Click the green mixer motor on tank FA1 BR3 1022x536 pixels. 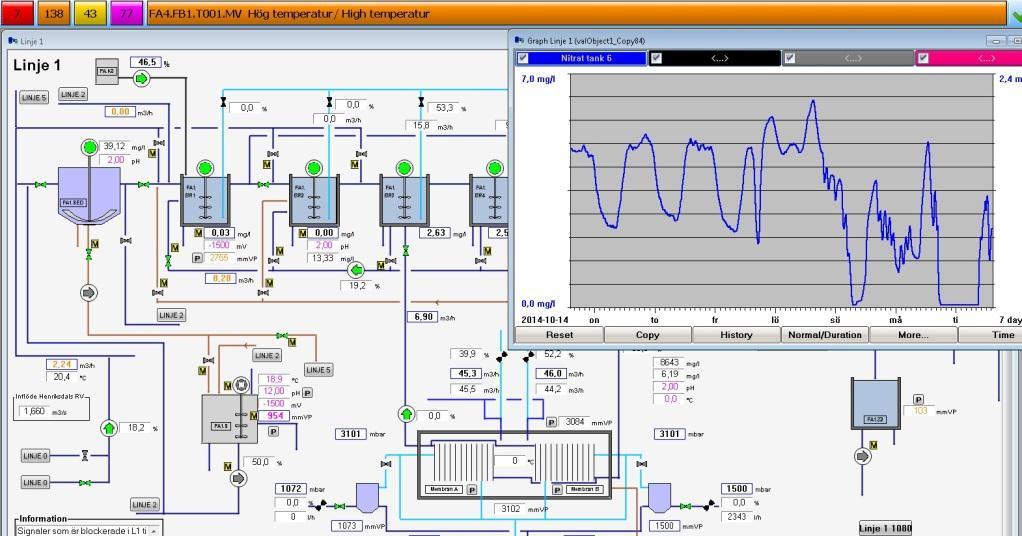404,168
